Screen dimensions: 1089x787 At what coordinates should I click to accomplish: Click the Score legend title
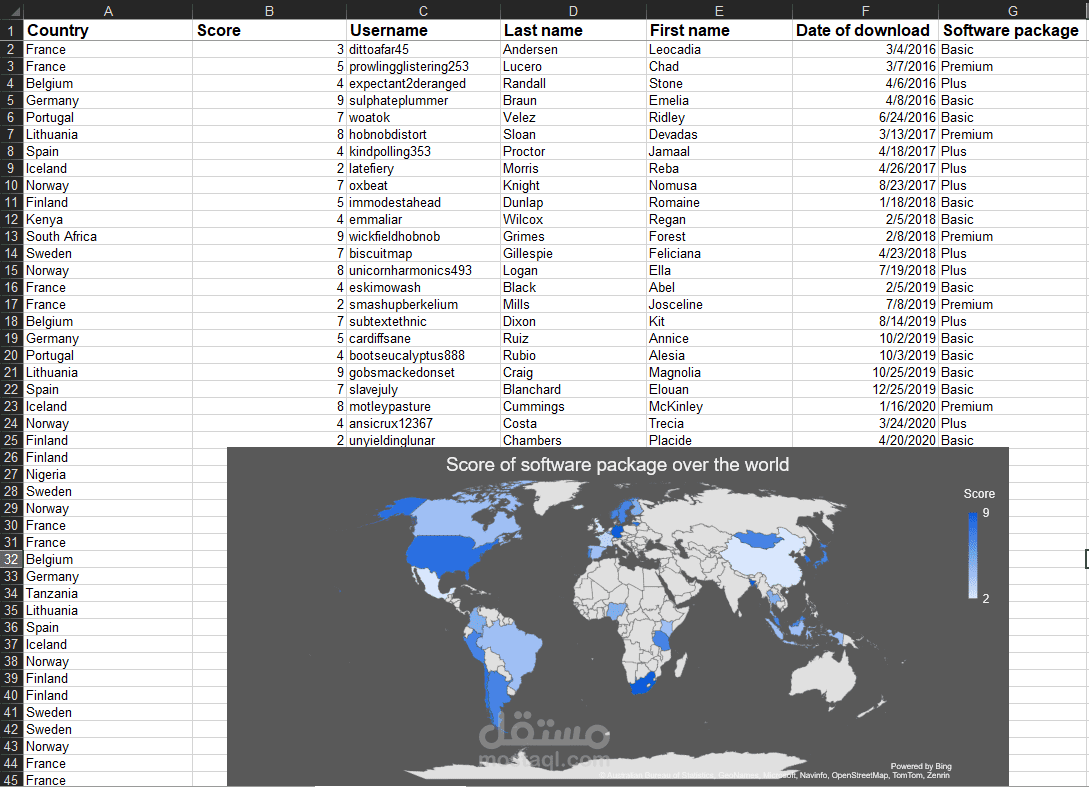[979, 494]
